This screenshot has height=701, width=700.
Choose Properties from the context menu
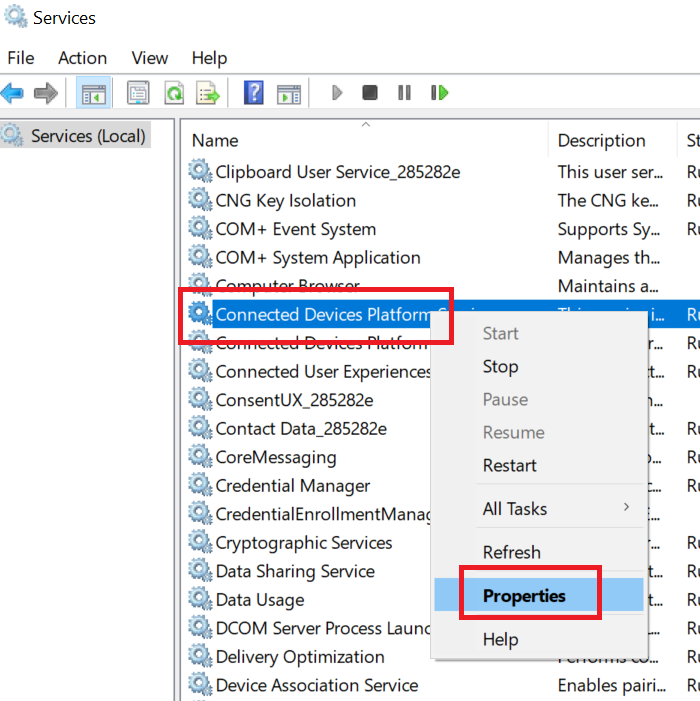click(524, 596)
